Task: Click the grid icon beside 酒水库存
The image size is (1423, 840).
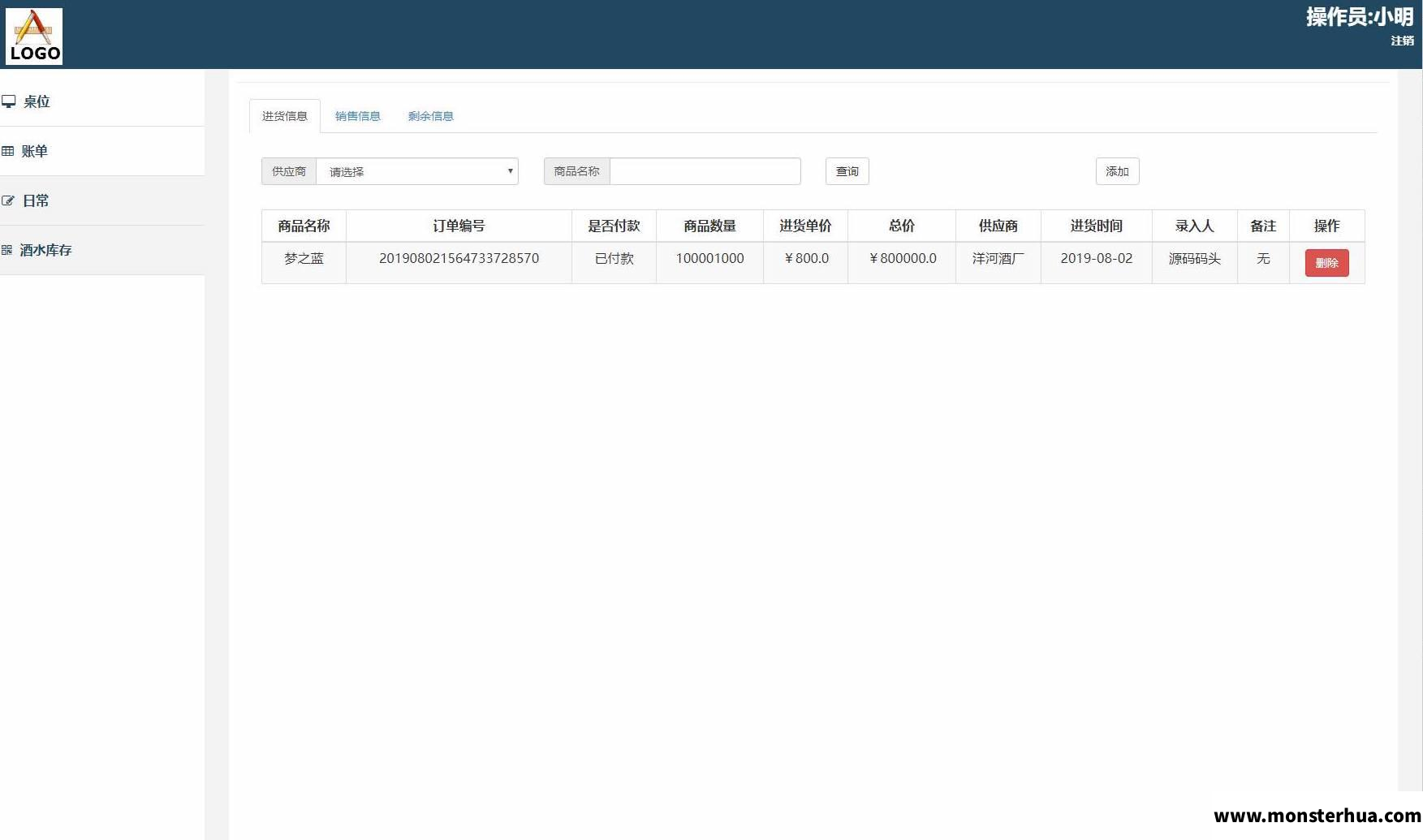Action: pos(6,250)
